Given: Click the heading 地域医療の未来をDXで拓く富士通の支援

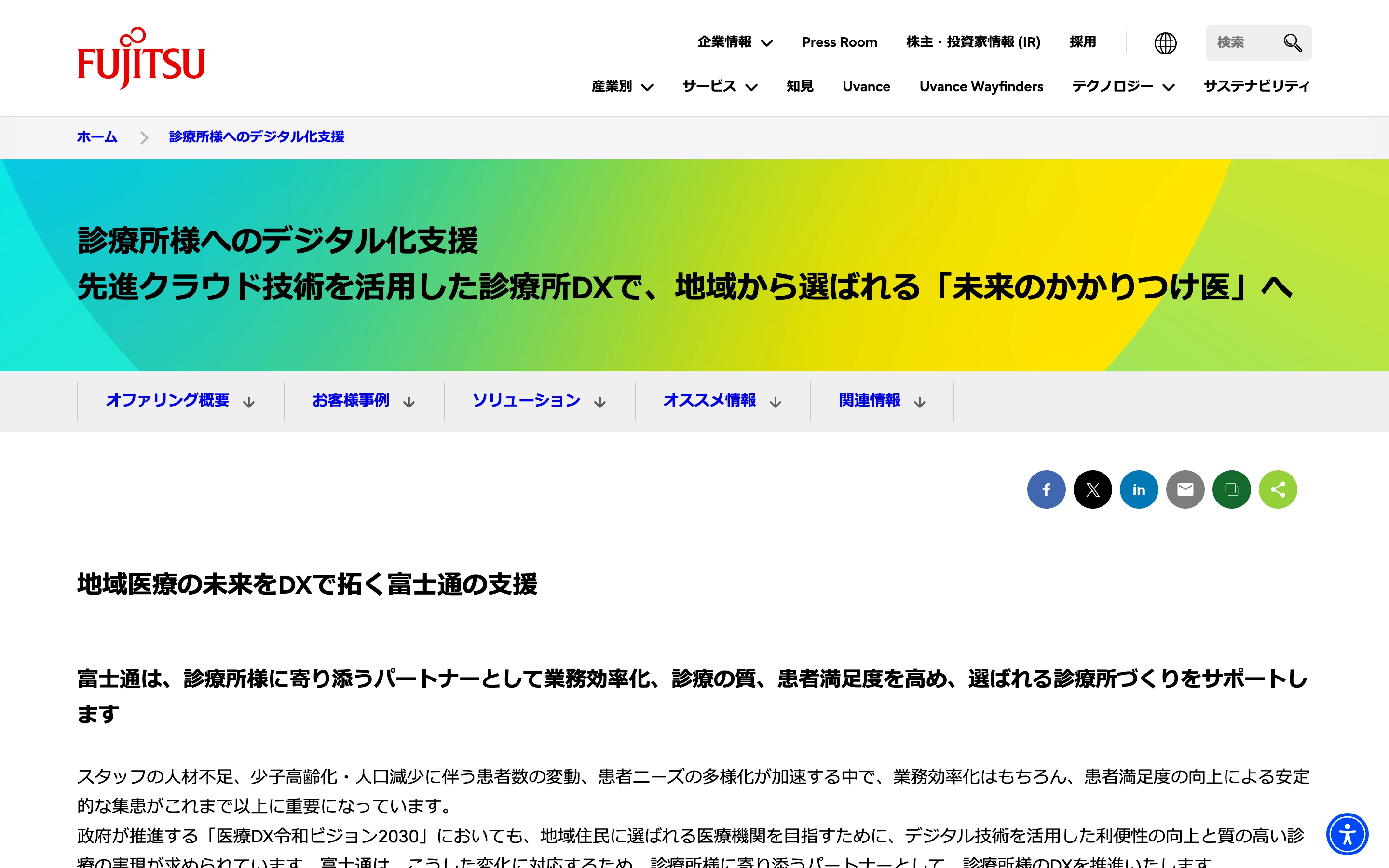Looking at the screenshot, I should pyautogui.click(x=307, y=584).
